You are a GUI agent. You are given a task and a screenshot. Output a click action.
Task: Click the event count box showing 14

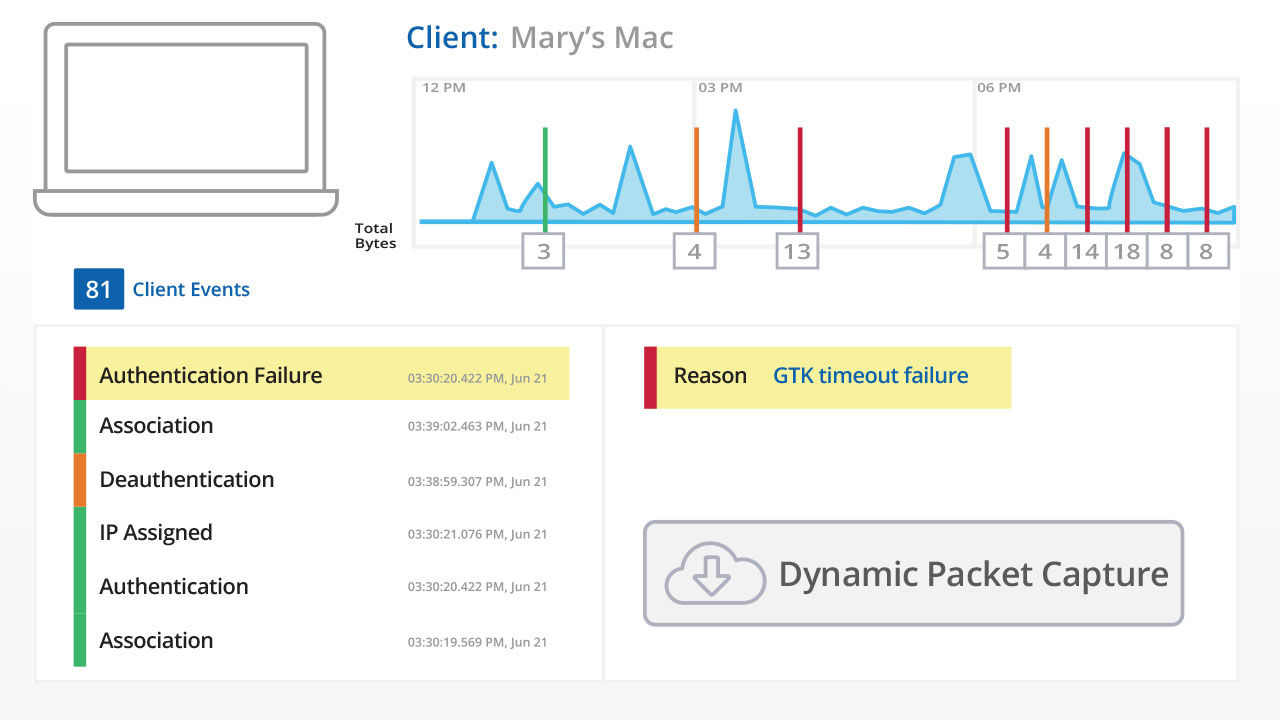pyautogui.click(x=1085, y=251)
